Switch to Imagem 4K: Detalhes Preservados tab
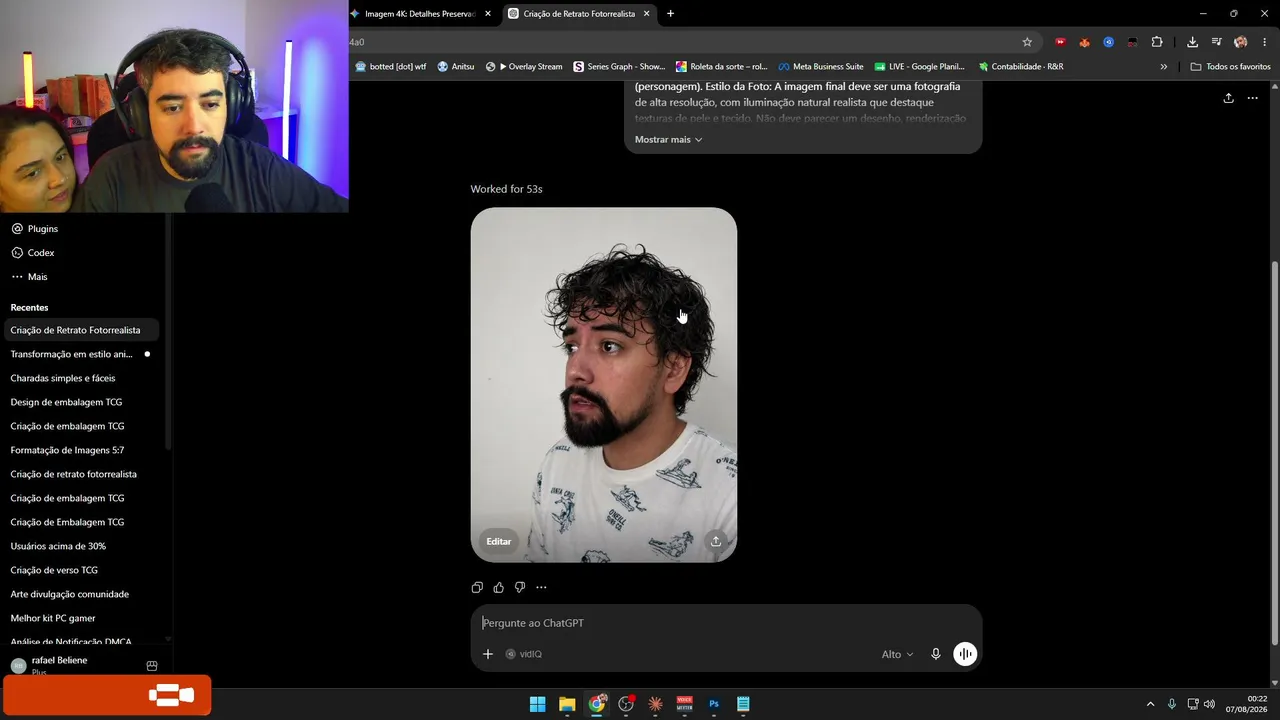1280x720 pixels. (421, 14)
